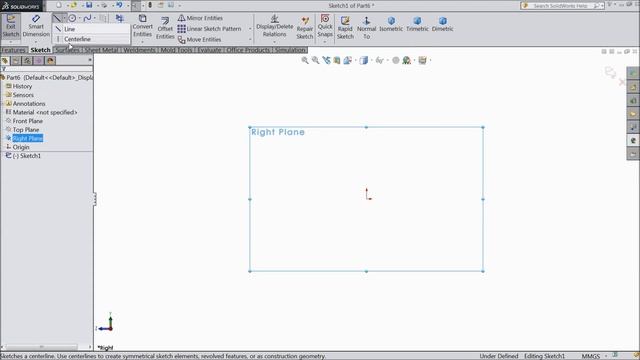This screenshot has width=640, height=360.
Task: Expand the Display/Delete Relations dropdown arrow
Action: point(274,42)
